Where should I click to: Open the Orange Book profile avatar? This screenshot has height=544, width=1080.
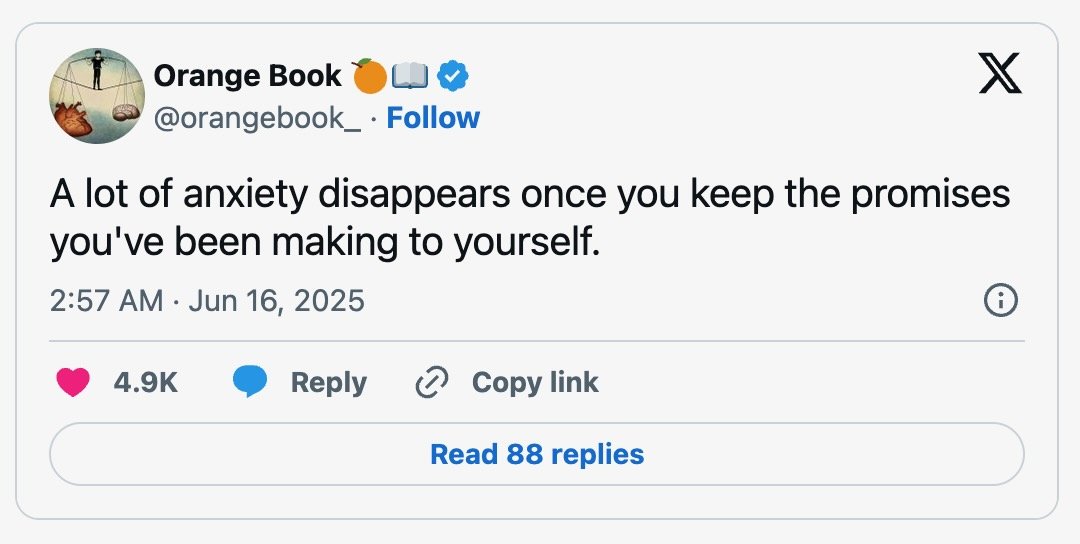97,96
